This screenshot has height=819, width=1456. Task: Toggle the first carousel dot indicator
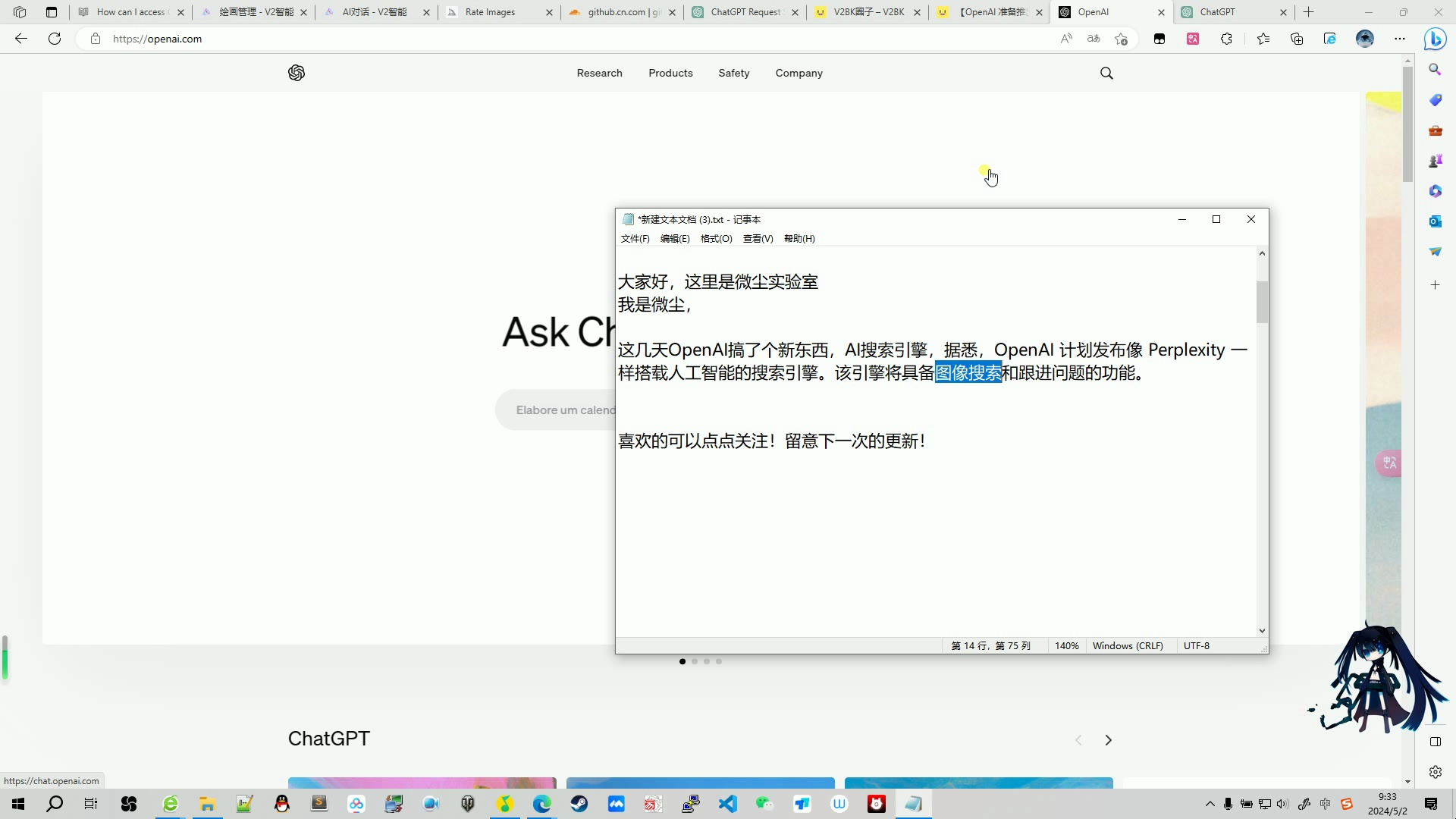(682, 661)
